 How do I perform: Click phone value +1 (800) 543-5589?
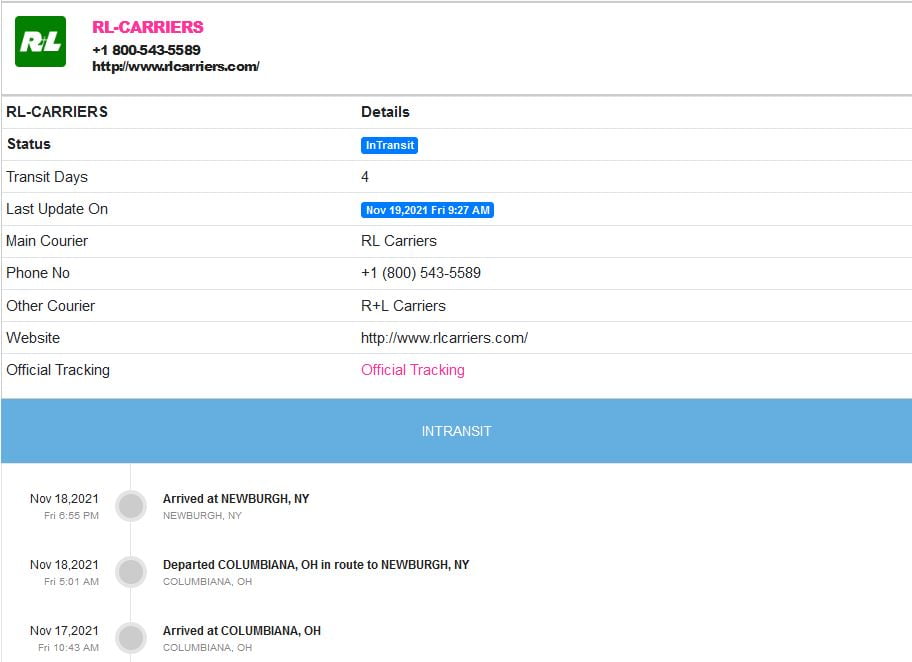[x=421, y=273]
